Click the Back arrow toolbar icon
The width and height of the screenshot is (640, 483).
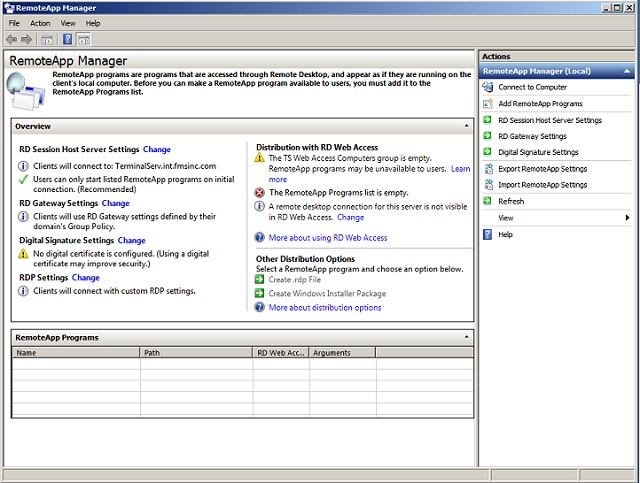(x=11, y=39)
